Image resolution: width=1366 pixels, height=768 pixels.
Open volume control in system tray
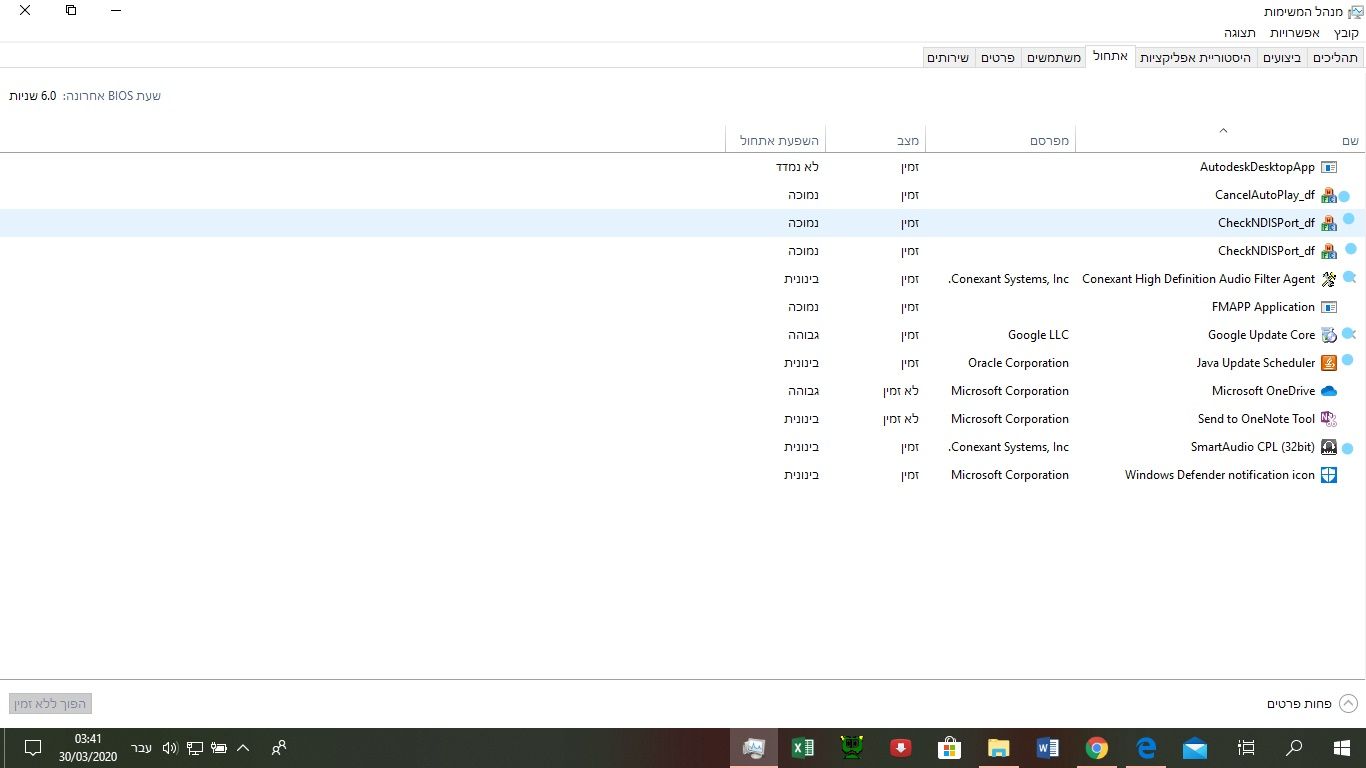tap(169, 748)
